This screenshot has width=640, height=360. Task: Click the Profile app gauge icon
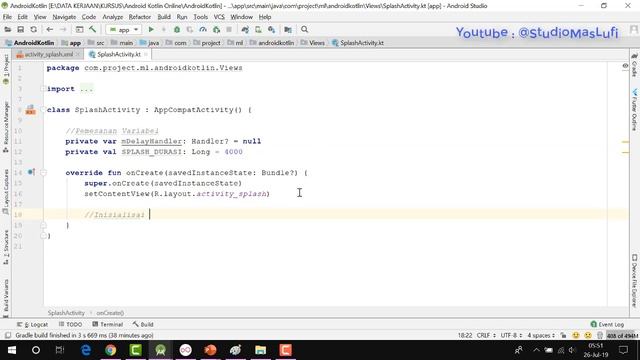pos(203,29)
